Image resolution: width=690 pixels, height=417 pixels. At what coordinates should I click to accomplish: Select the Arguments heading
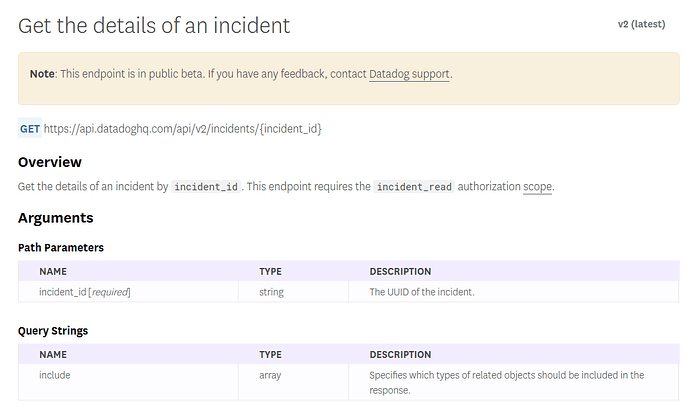coord(55,218)
